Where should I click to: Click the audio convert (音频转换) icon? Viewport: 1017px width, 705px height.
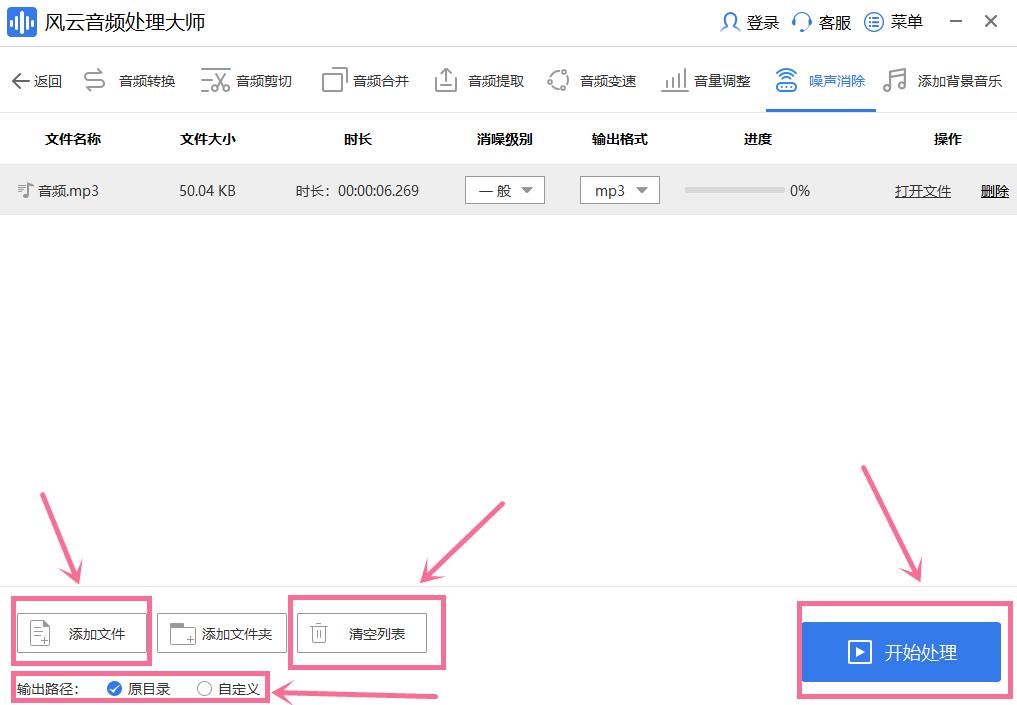(x=95, y=81)
